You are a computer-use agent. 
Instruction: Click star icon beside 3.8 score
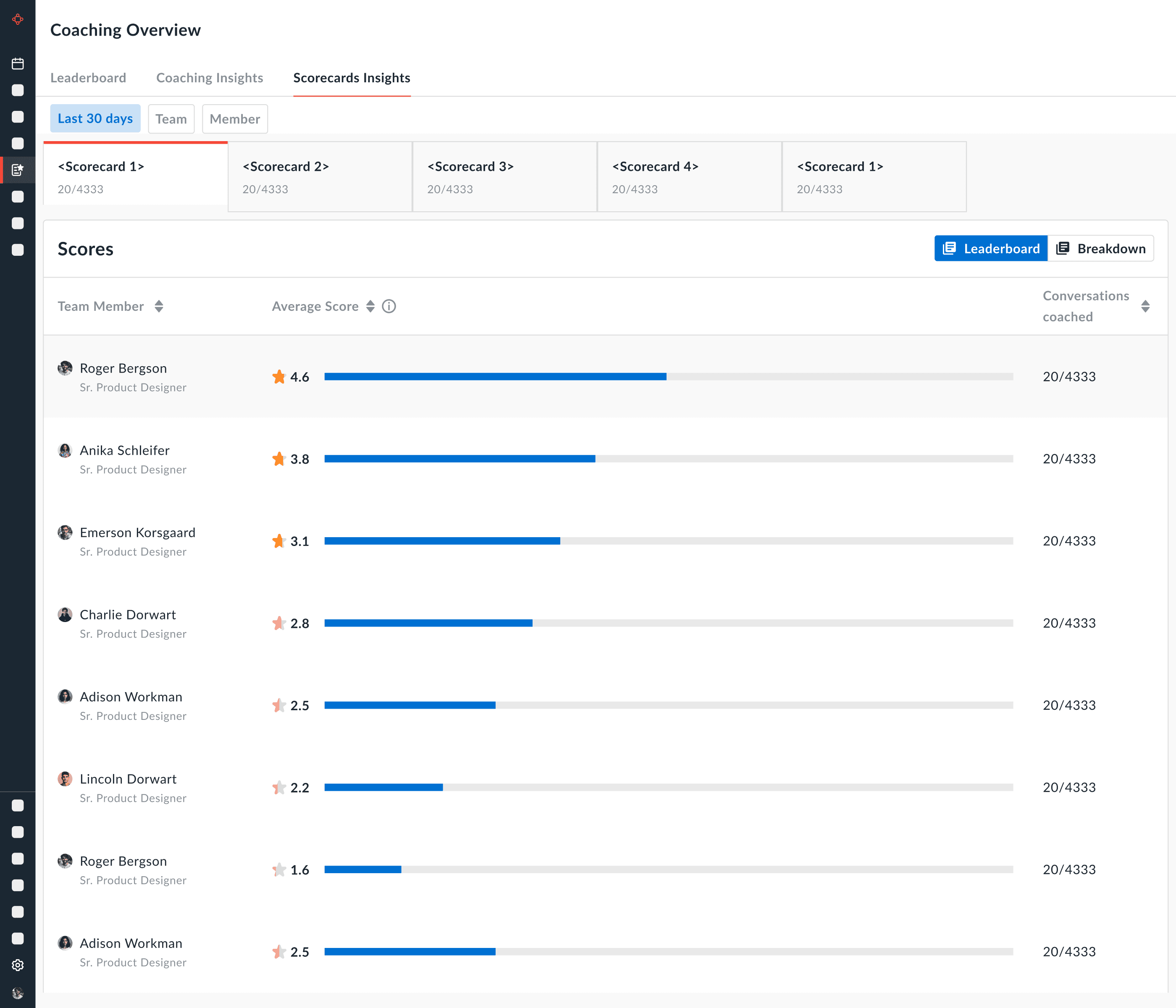click(x=279, y=459)
